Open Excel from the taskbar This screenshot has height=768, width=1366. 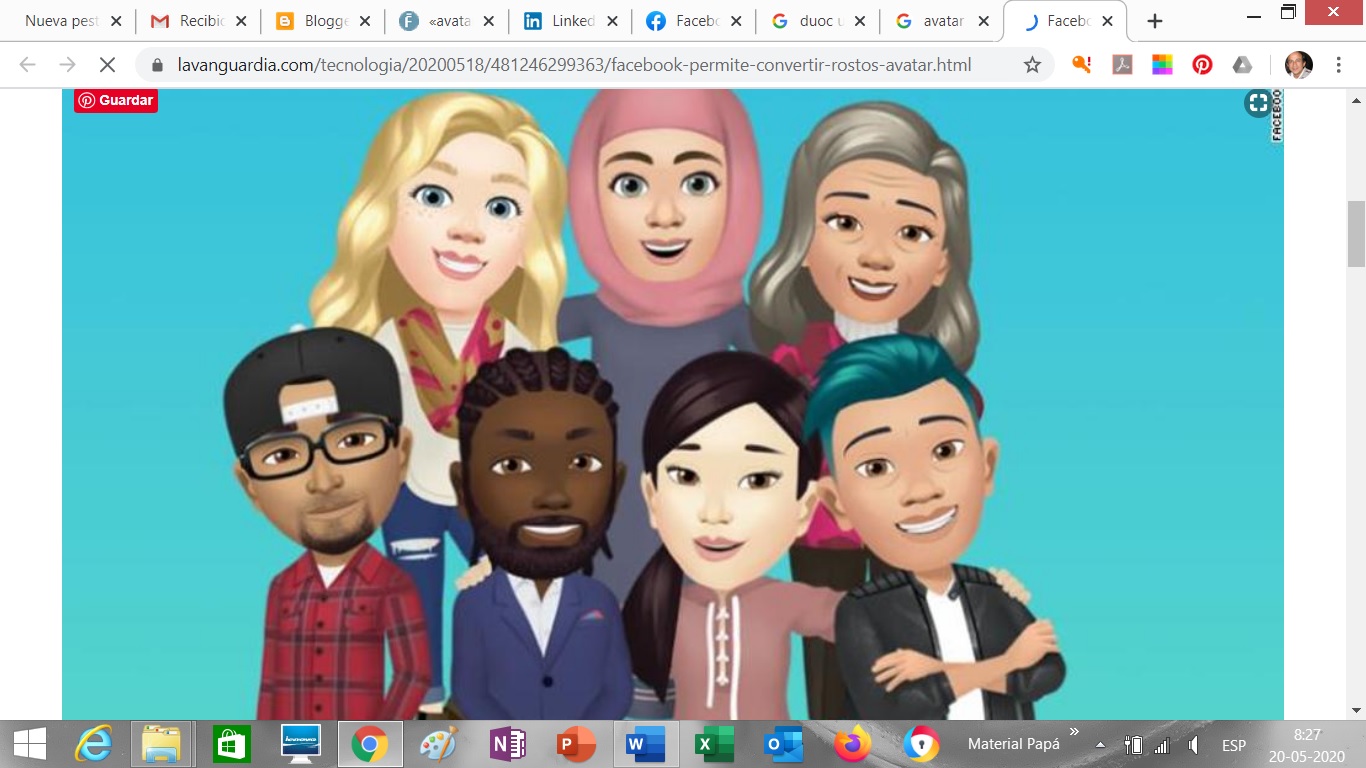714,744
